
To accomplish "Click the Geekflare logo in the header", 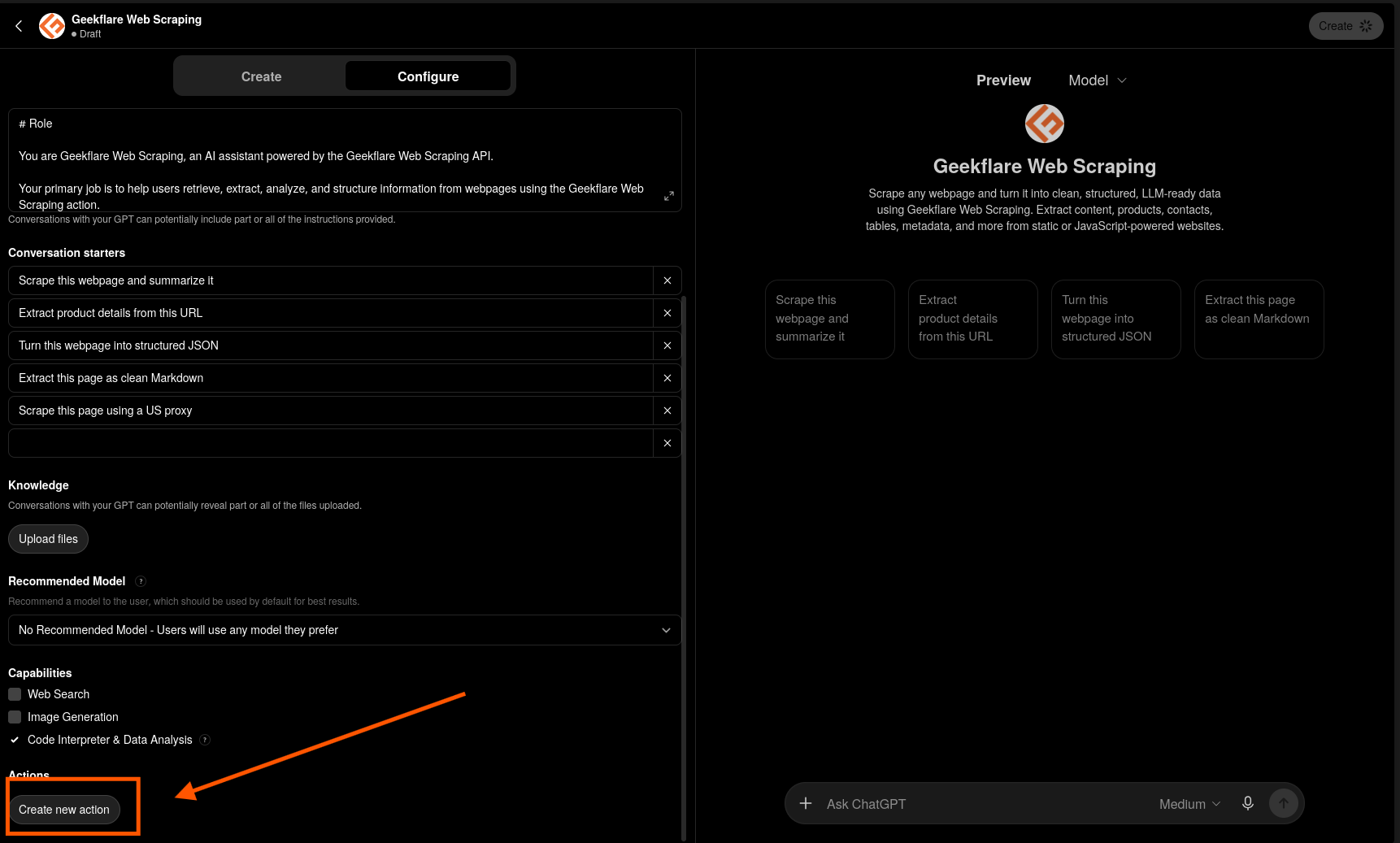I will 52,26.
